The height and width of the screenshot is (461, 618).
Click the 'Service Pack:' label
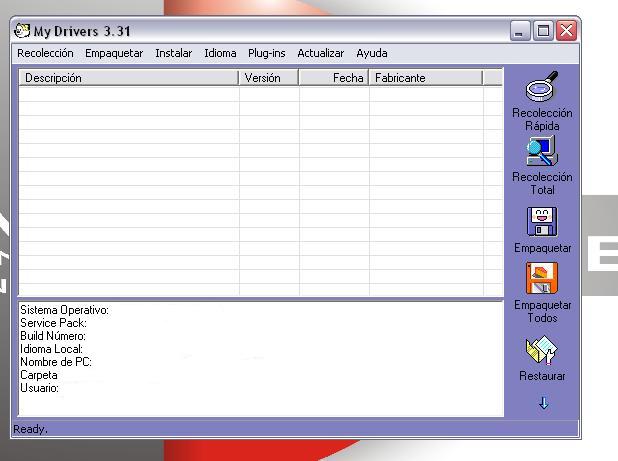pyautogui.click(x=53, y=323)
